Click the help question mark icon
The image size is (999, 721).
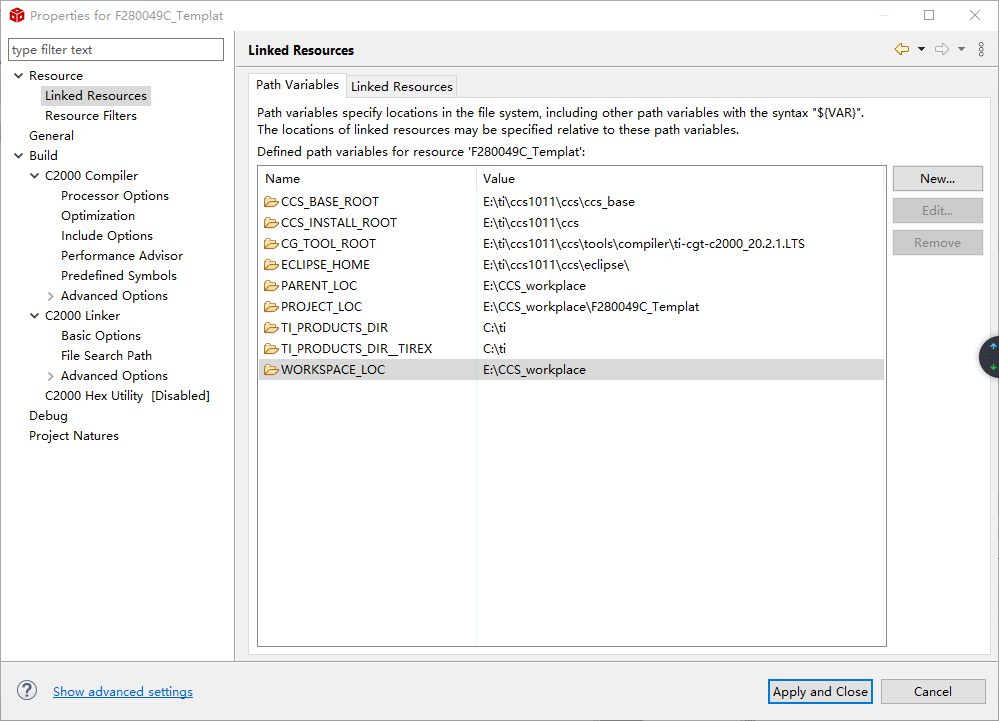[27, 690]
